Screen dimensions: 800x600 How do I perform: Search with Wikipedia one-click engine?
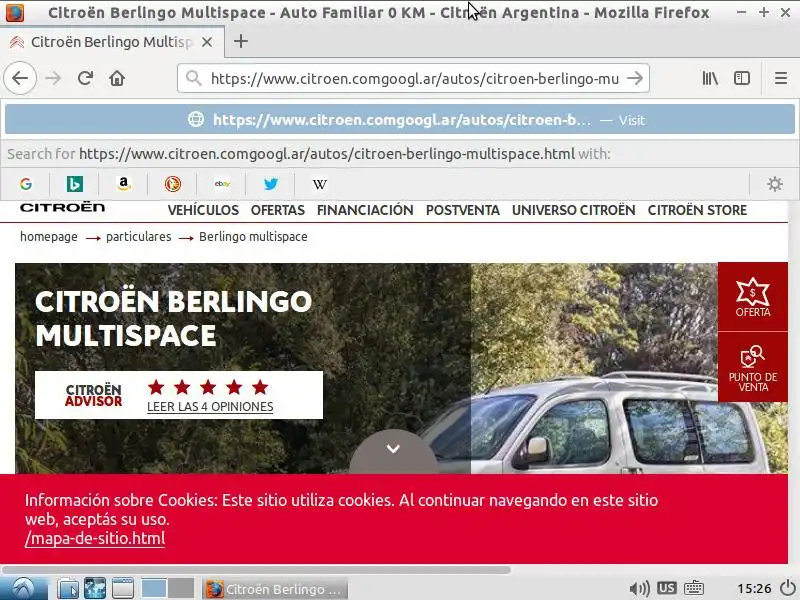click(x=319, y=184)
